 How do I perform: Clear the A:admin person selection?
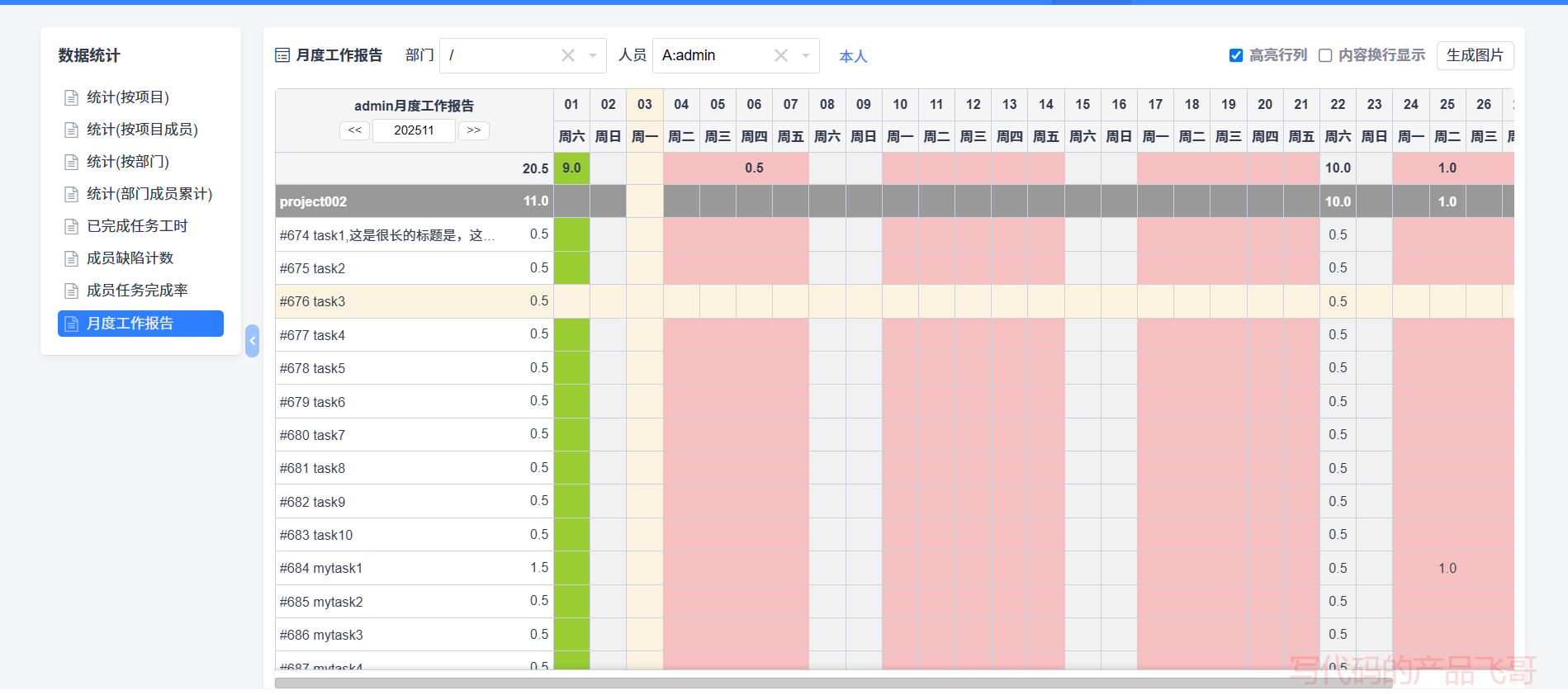tap(781, 55)
